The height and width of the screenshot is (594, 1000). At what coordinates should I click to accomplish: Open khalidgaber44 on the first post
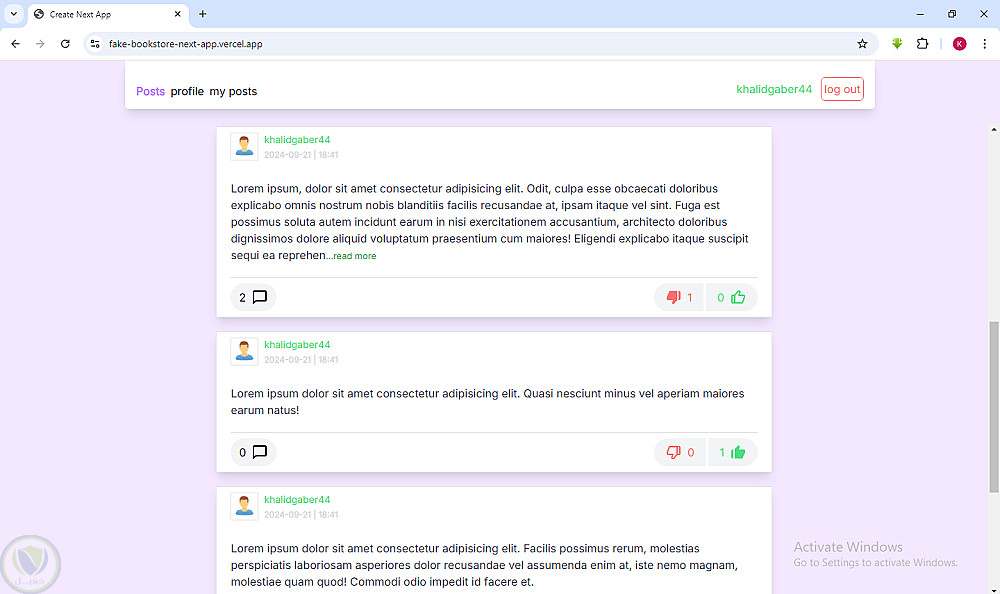point(297,140)
